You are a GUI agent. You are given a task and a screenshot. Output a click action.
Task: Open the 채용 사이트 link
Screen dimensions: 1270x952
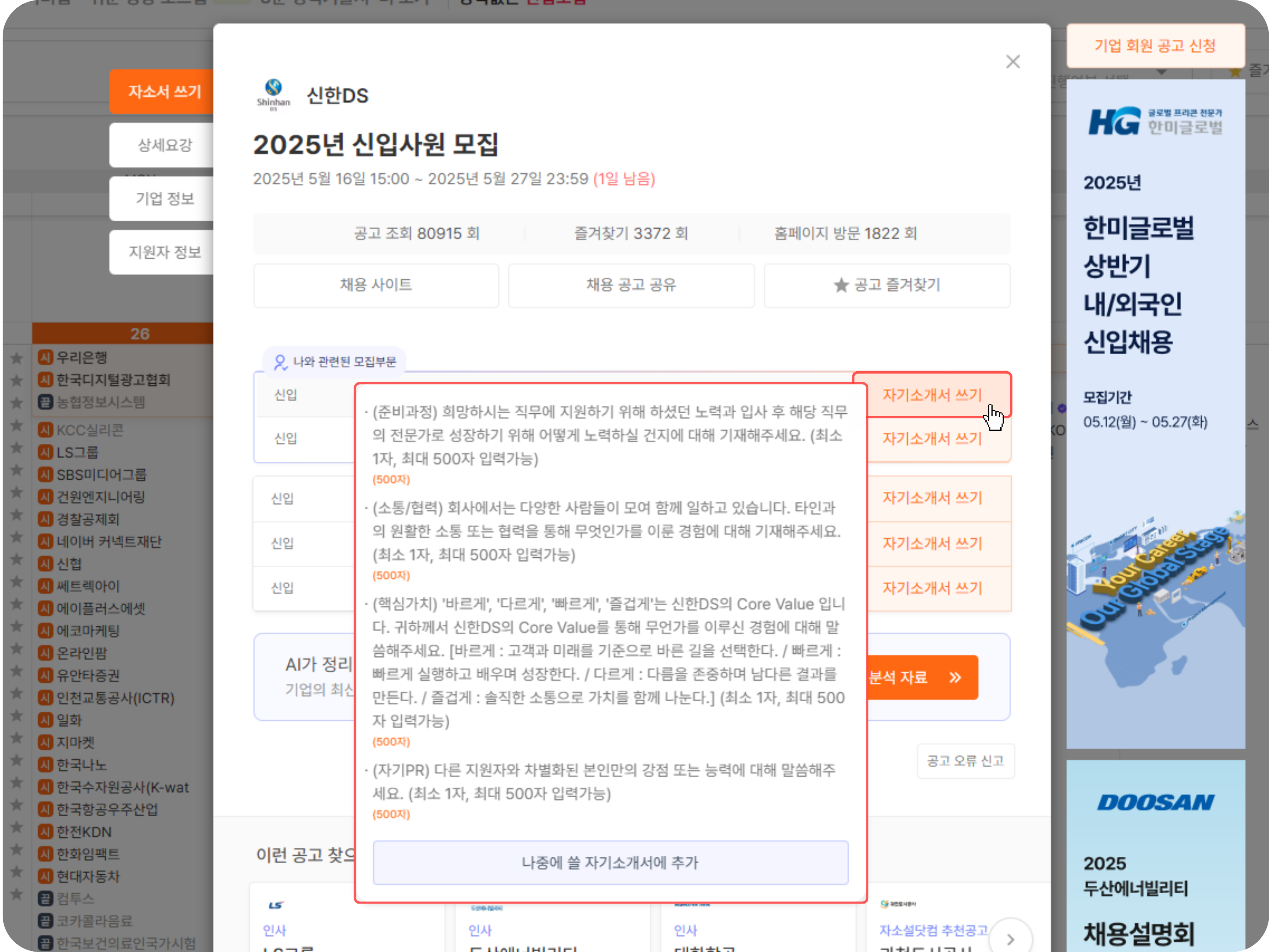375,285
